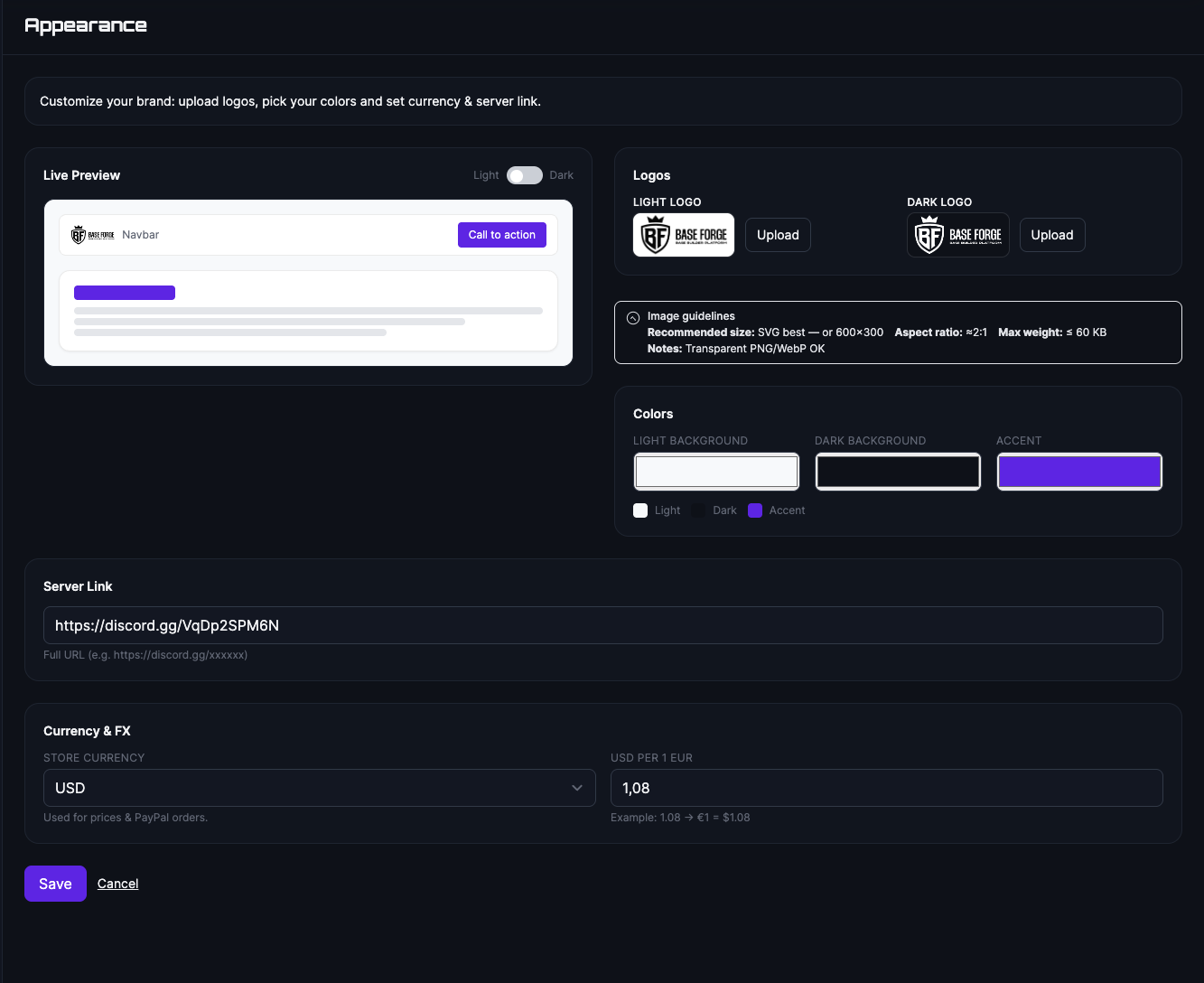The image size is (1204, 983).
Task: Click the 'Colors' heading
Action: (653, 414)
